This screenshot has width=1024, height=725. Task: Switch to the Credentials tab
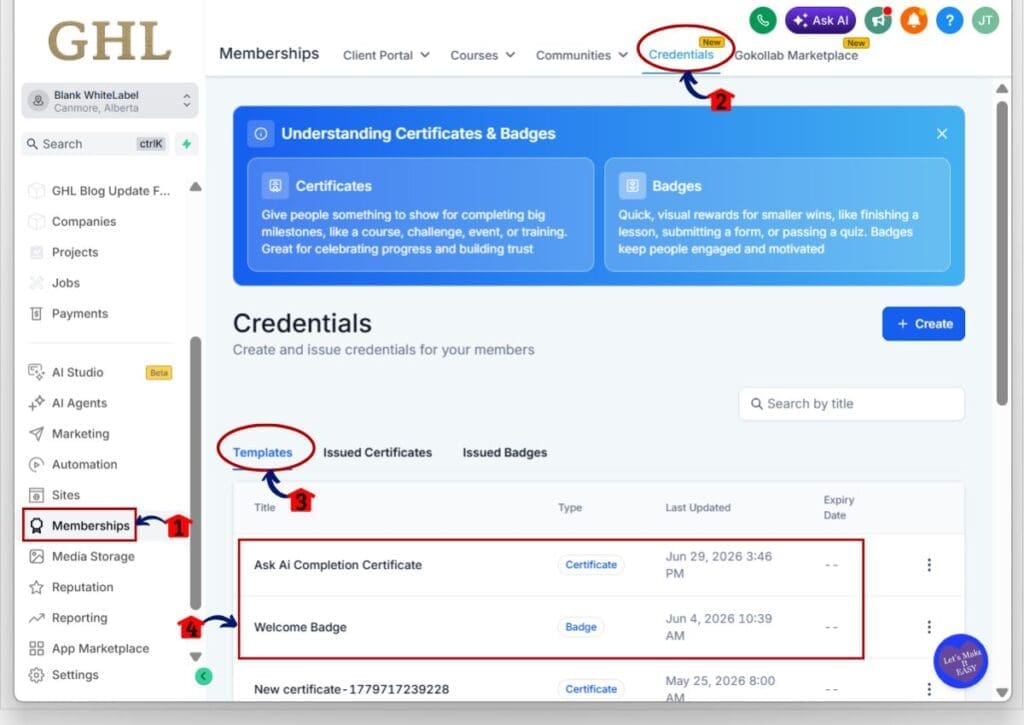(681, 55)
